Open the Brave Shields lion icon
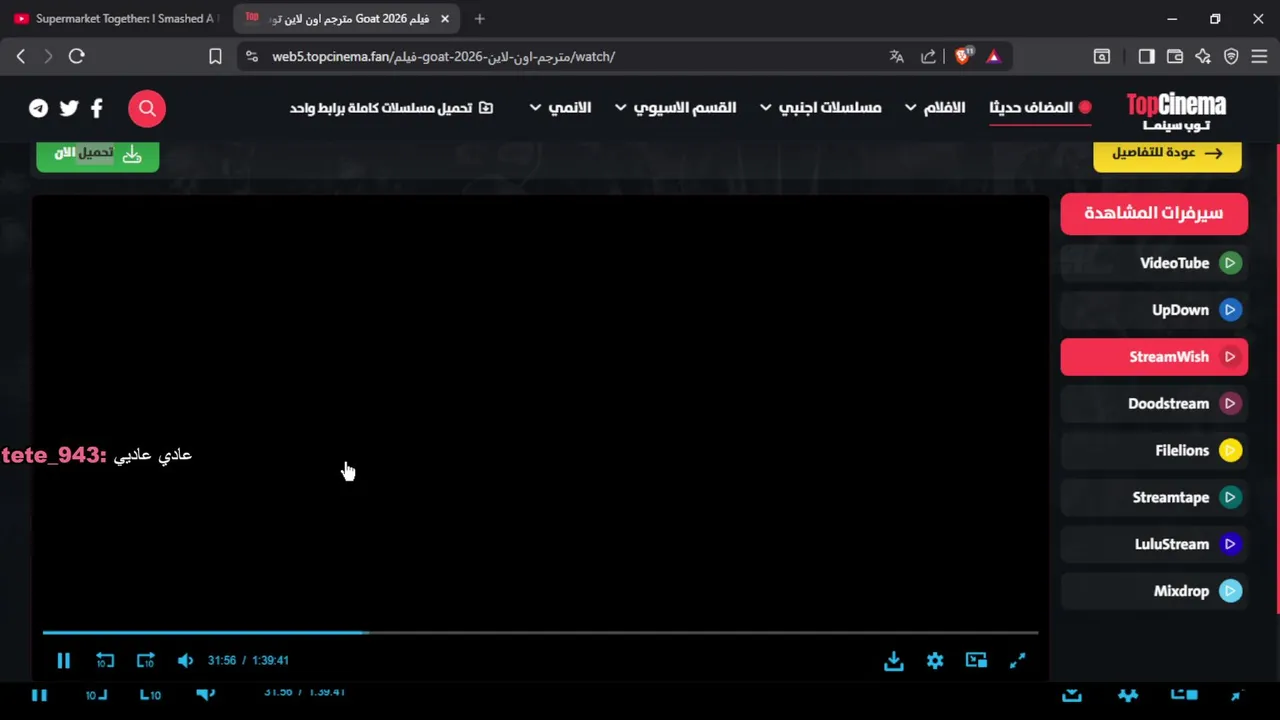The image size is (1280, 720). coord(962,57)
